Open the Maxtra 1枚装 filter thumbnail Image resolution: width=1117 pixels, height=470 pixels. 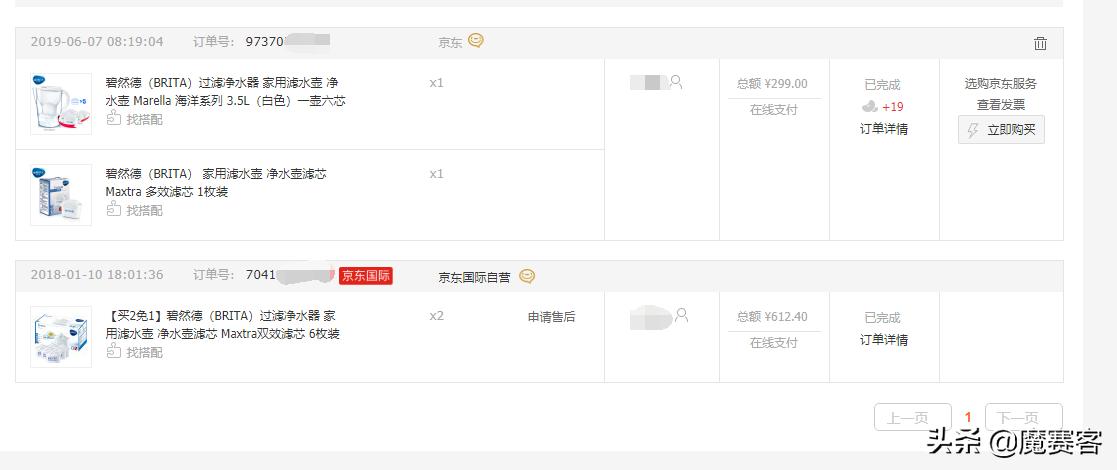(x=61, y=194)
